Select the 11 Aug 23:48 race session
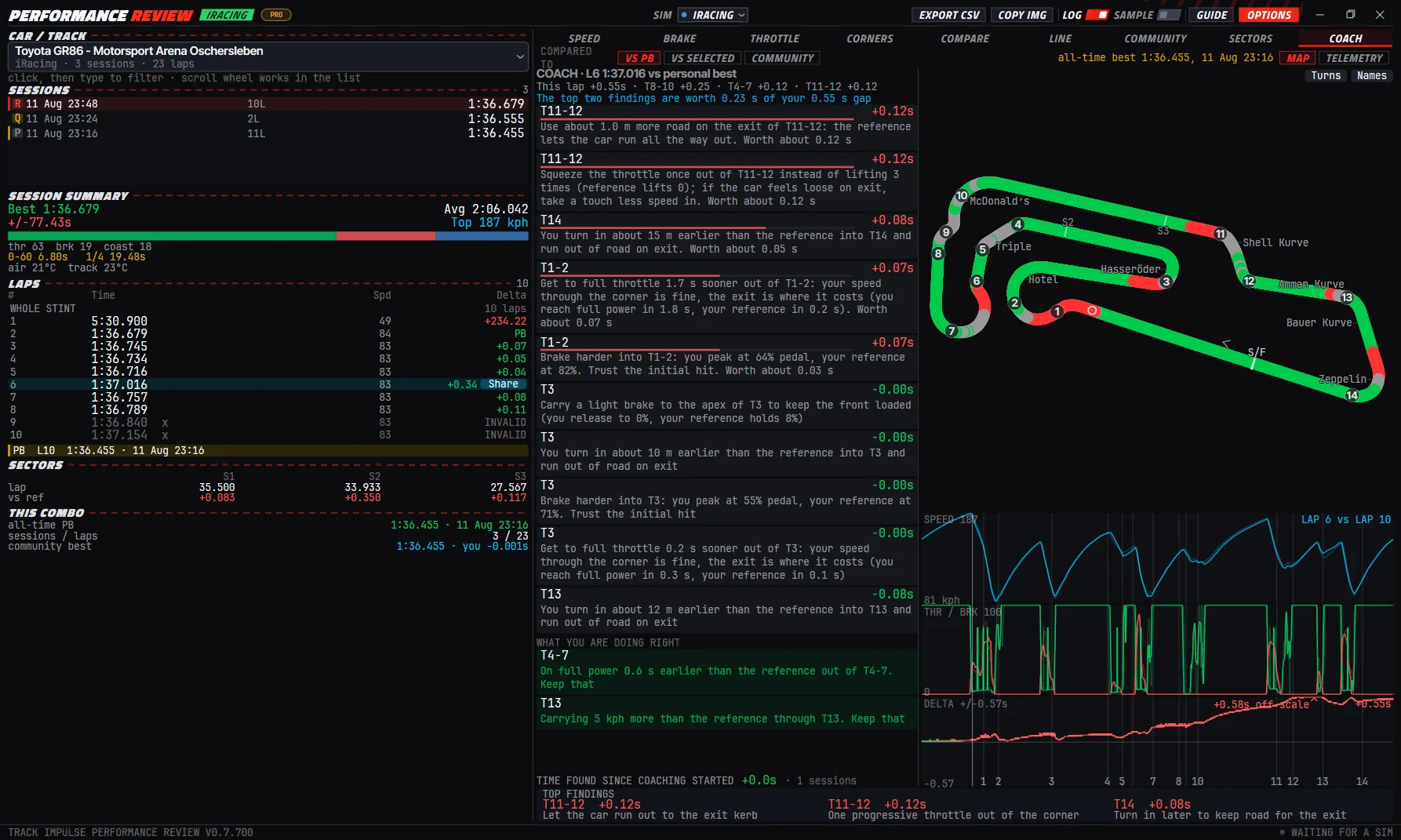The image size is (1401, 840). click(x=267, y=104)
